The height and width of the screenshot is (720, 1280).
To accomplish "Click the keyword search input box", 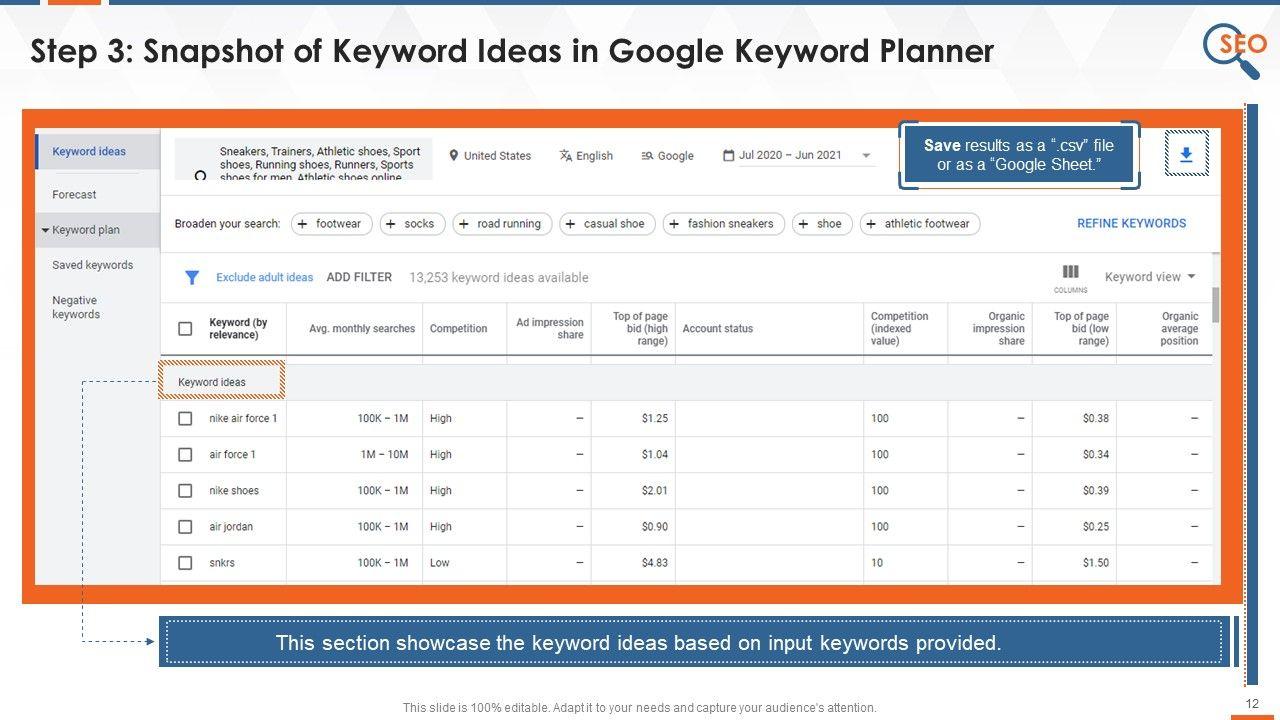I will pos(304,159).
